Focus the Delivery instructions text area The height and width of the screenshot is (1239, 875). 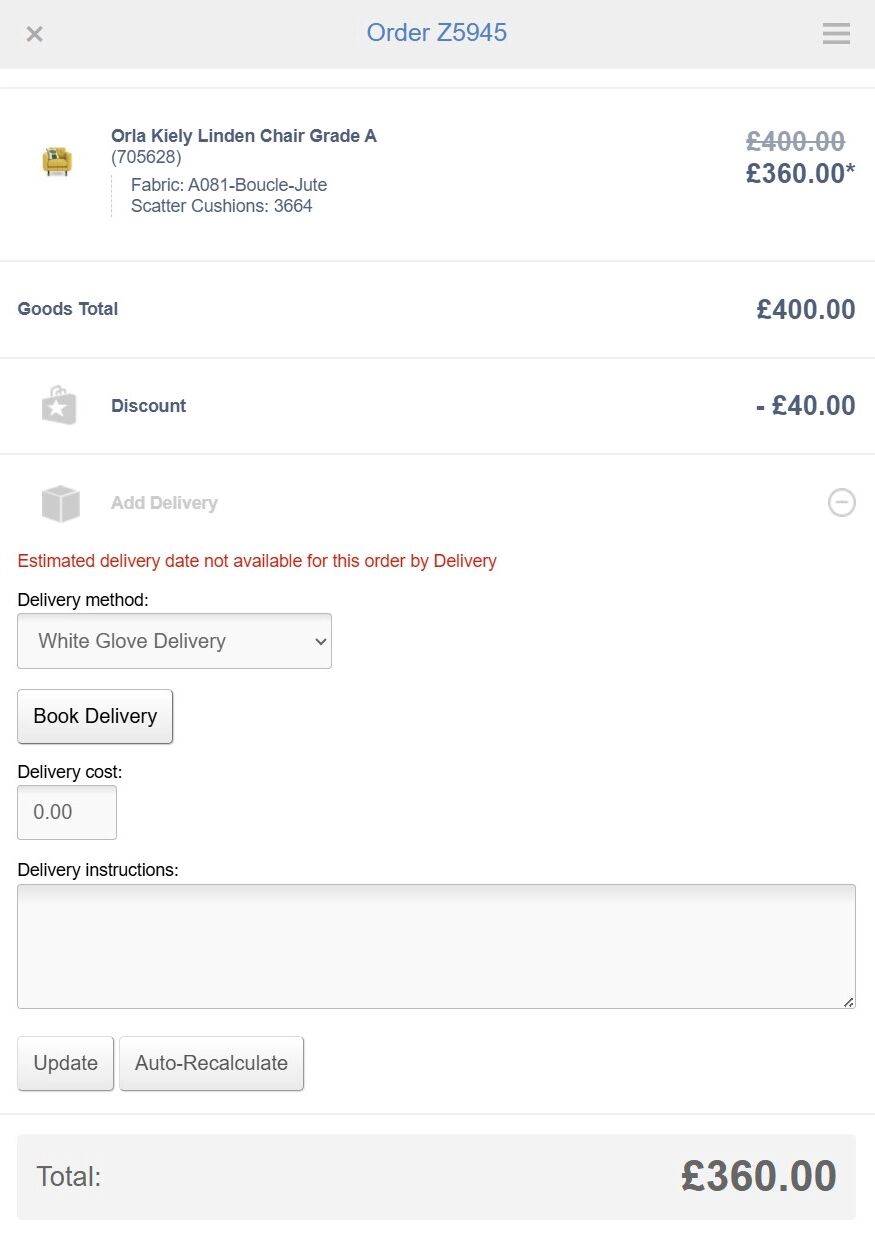(436, 946)
